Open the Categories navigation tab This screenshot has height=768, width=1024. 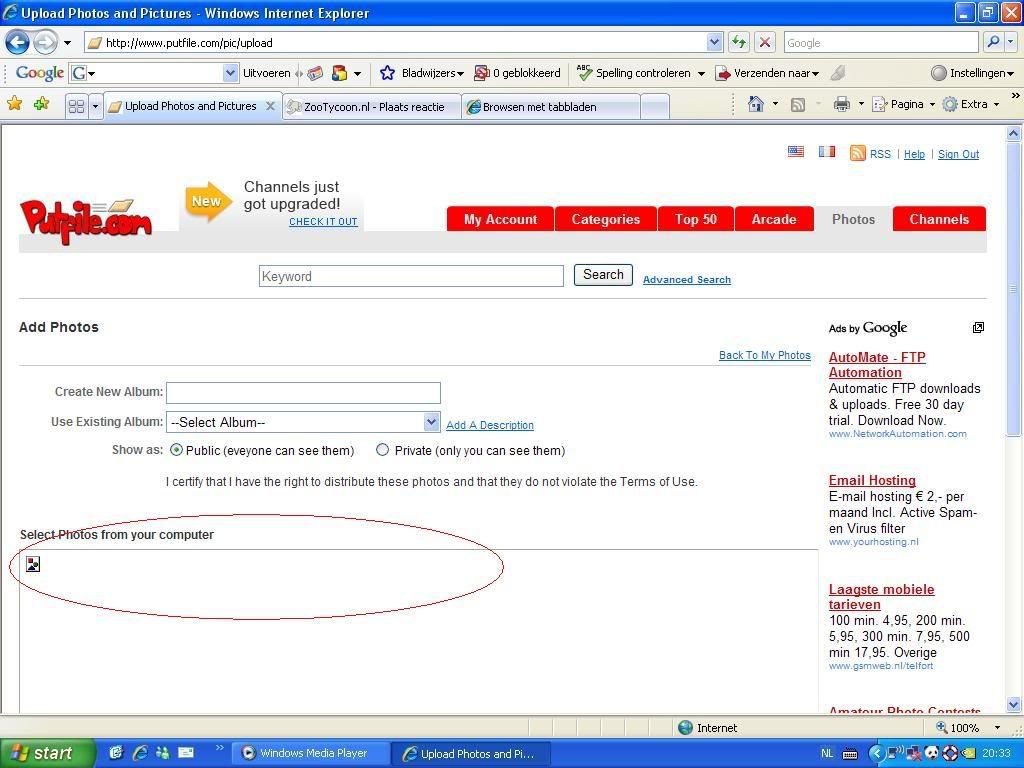(x=605, y=219)
